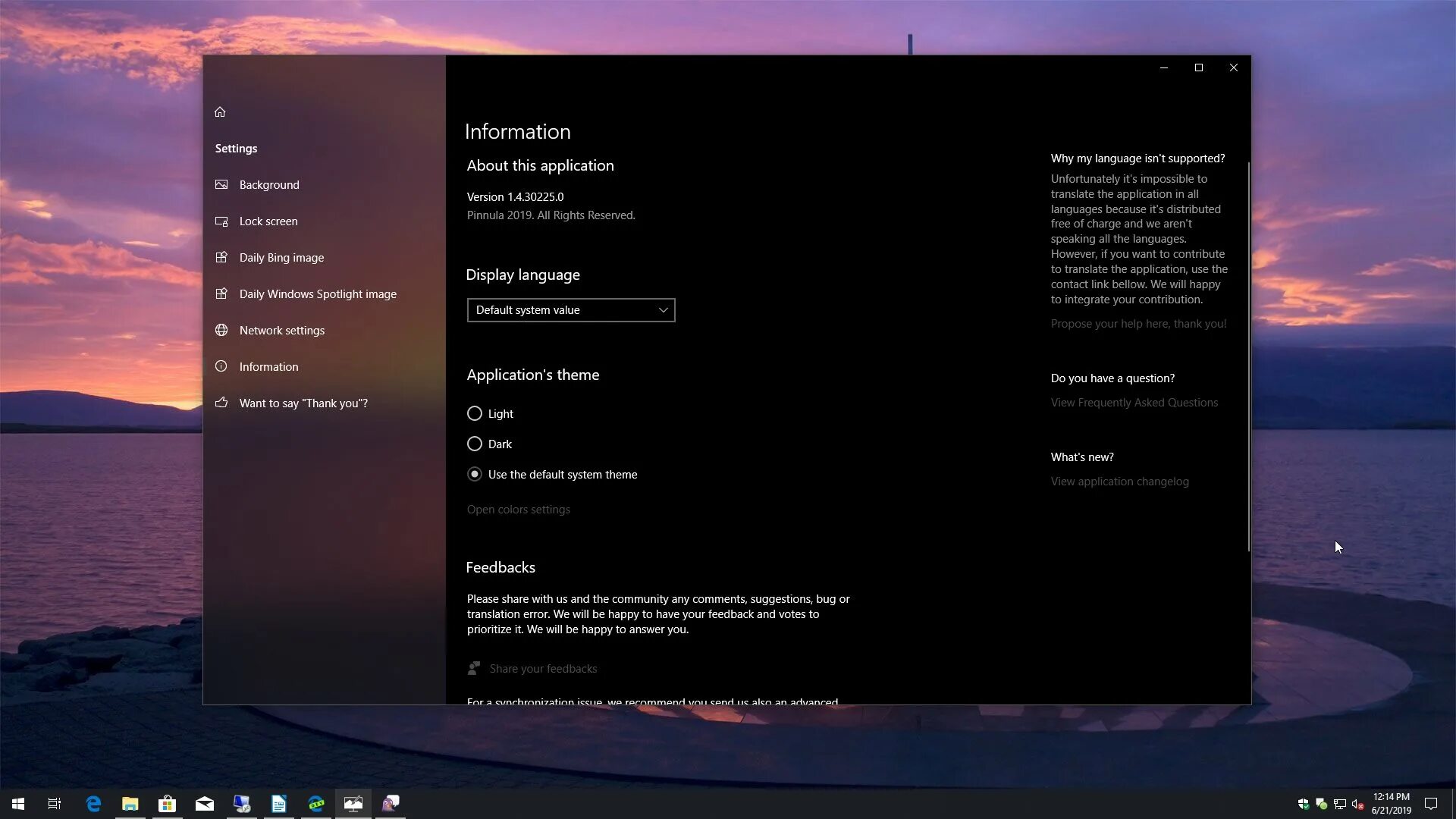
Task: Click the Daily Bing image icon
Action: [221, 257]
